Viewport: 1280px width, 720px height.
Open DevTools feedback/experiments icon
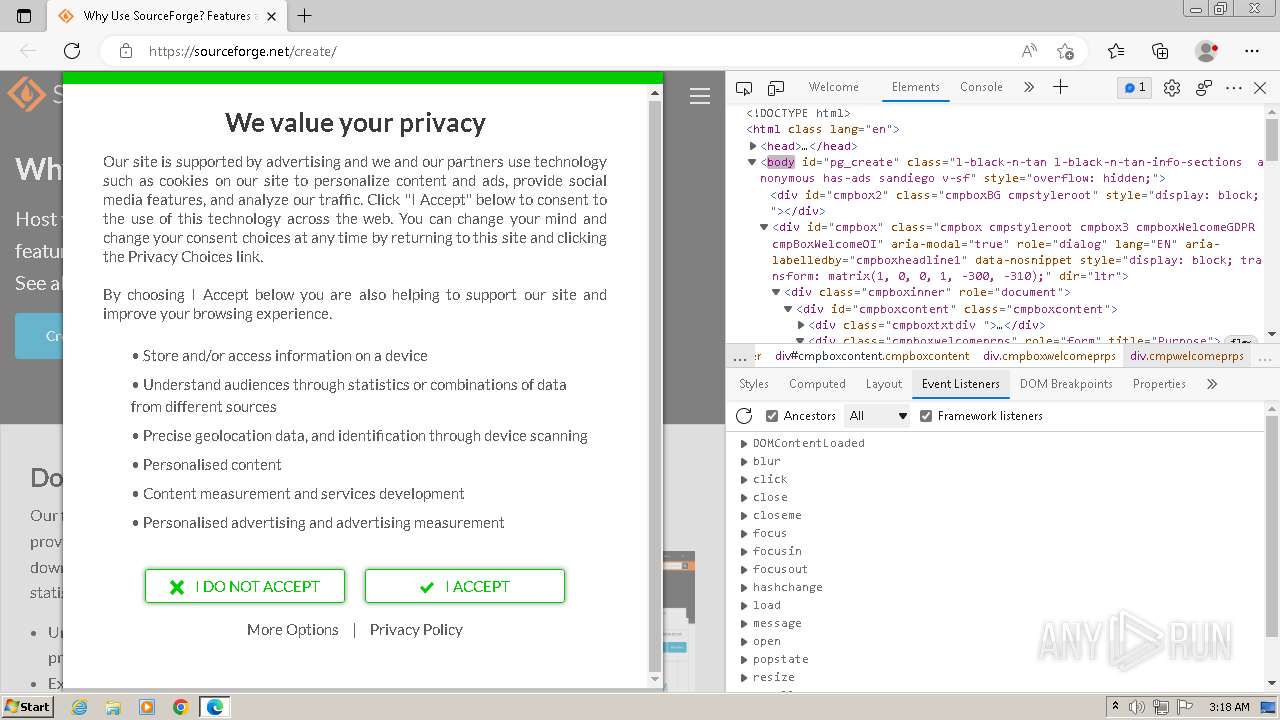[1204, 88]
